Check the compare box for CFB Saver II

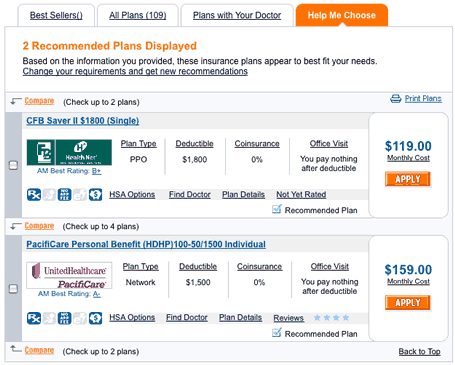13,165
